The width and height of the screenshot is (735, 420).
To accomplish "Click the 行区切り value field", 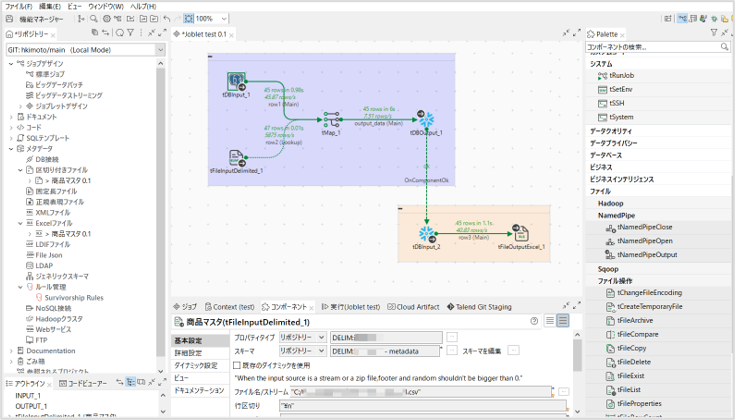I will coord(422,406).
